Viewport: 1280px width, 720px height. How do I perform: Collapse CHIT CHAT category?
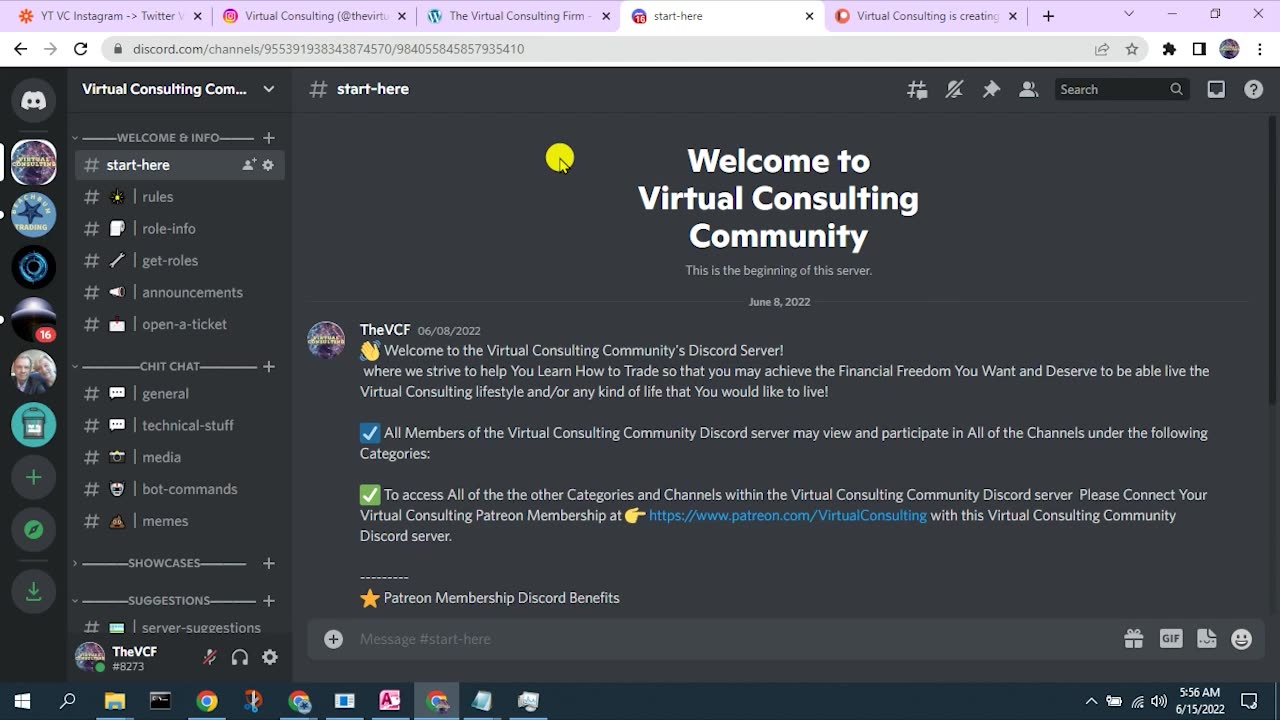tap(165, 366)
